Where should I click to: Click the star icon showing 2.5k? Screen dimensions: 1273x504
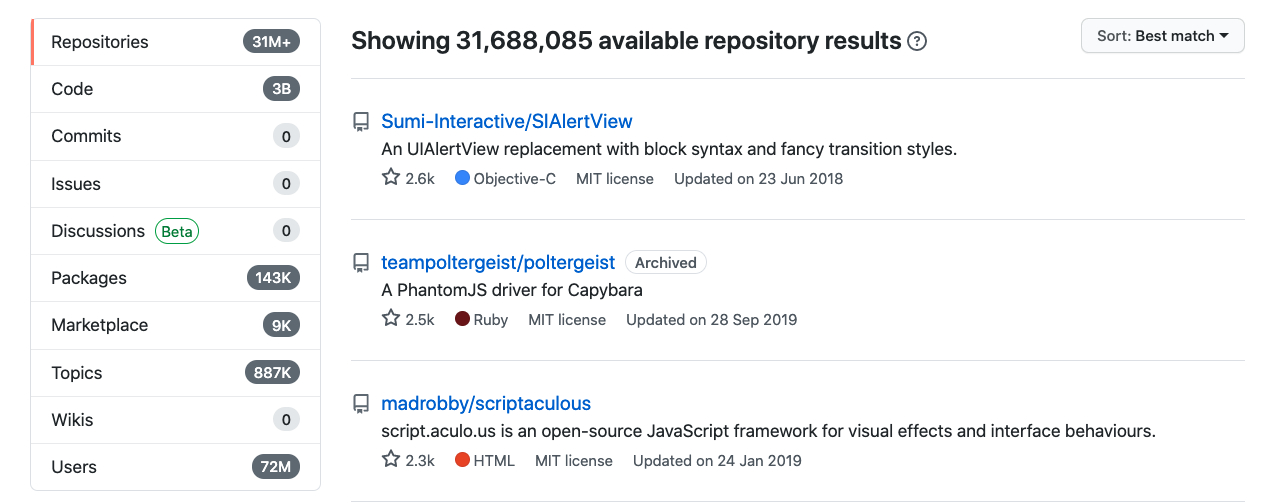pyautogui.click(x=391, y=319)
